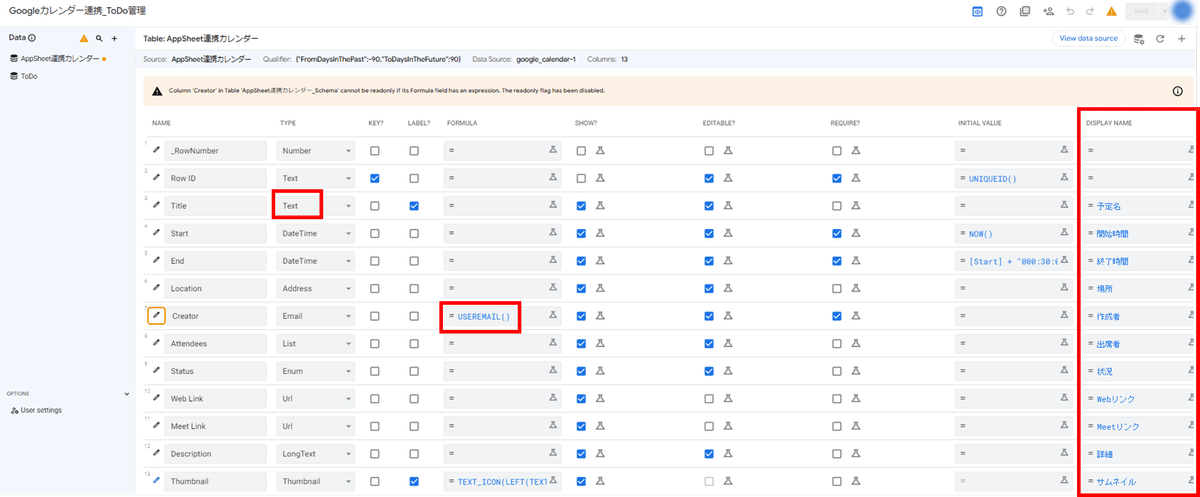Click the DISPLAY NAME column header
1200x497 pixels.
1109,123
